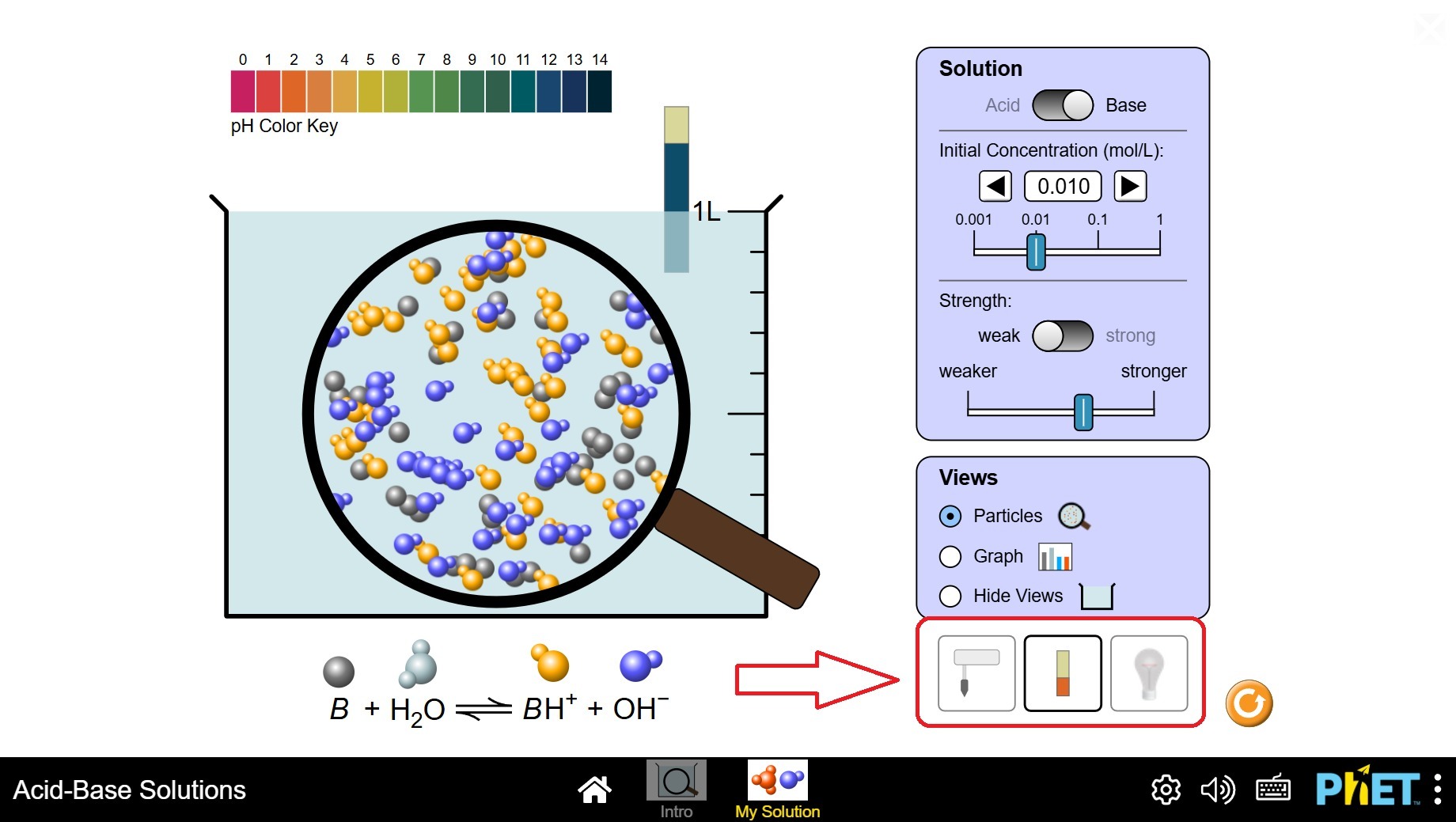This screenshot has width=1456, height=822.
Task: Click the orange BH+ molecule icon
Action: click(550, 663)
